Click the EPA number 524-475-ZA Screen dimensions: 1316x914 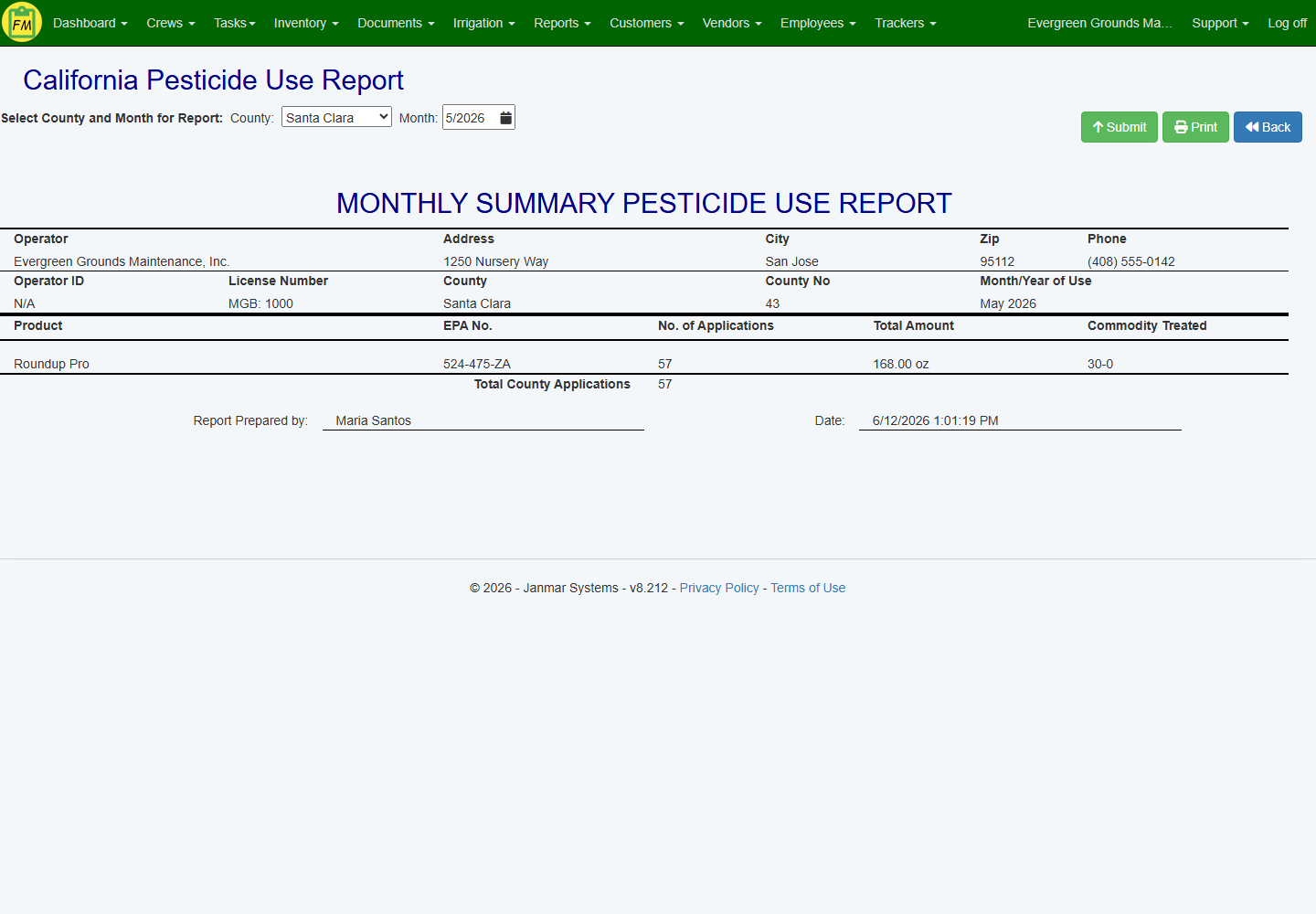coord(477,364)
